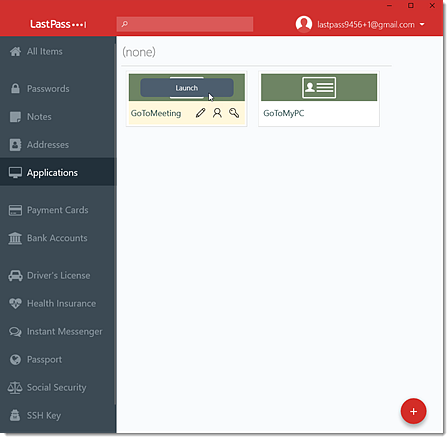Click the key icon on GoToMeeting
447x437 pixels.
tap(234, 113)
